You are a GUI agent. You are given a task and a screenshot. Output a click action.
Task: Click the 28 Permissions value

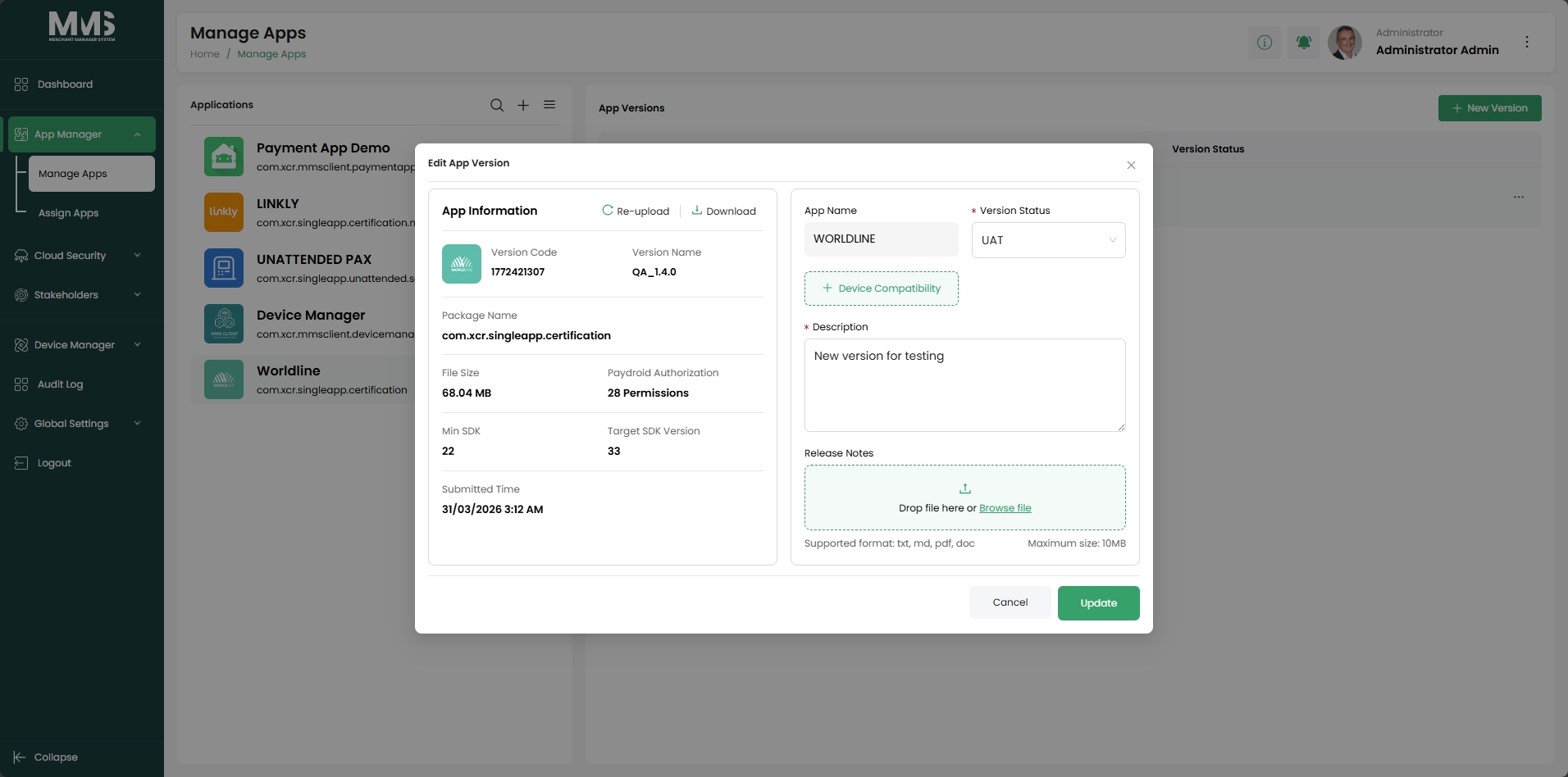coord(648,393)
